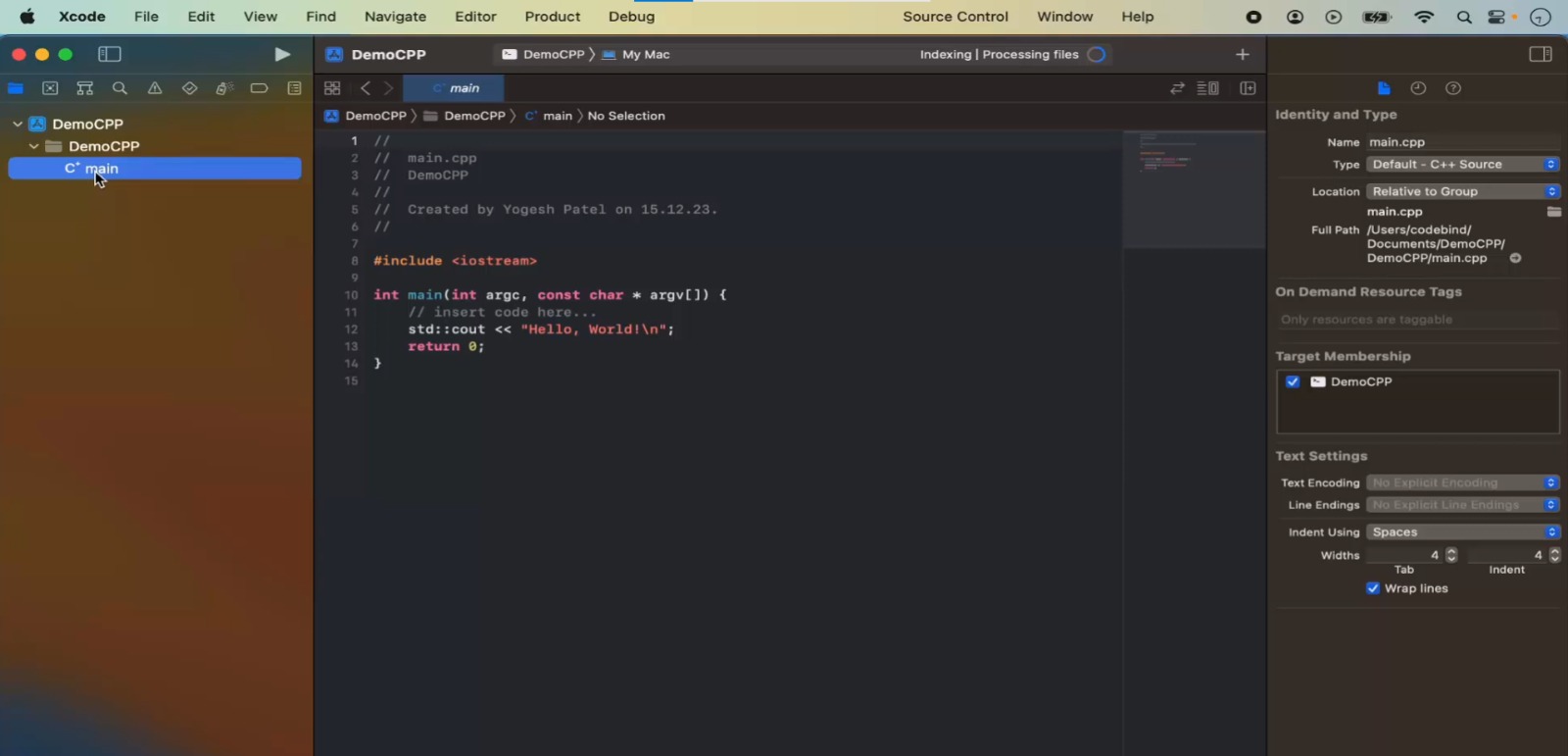Open the Text Encoding dropdown
This screenshot has height=756, width=1568.
1463,482
